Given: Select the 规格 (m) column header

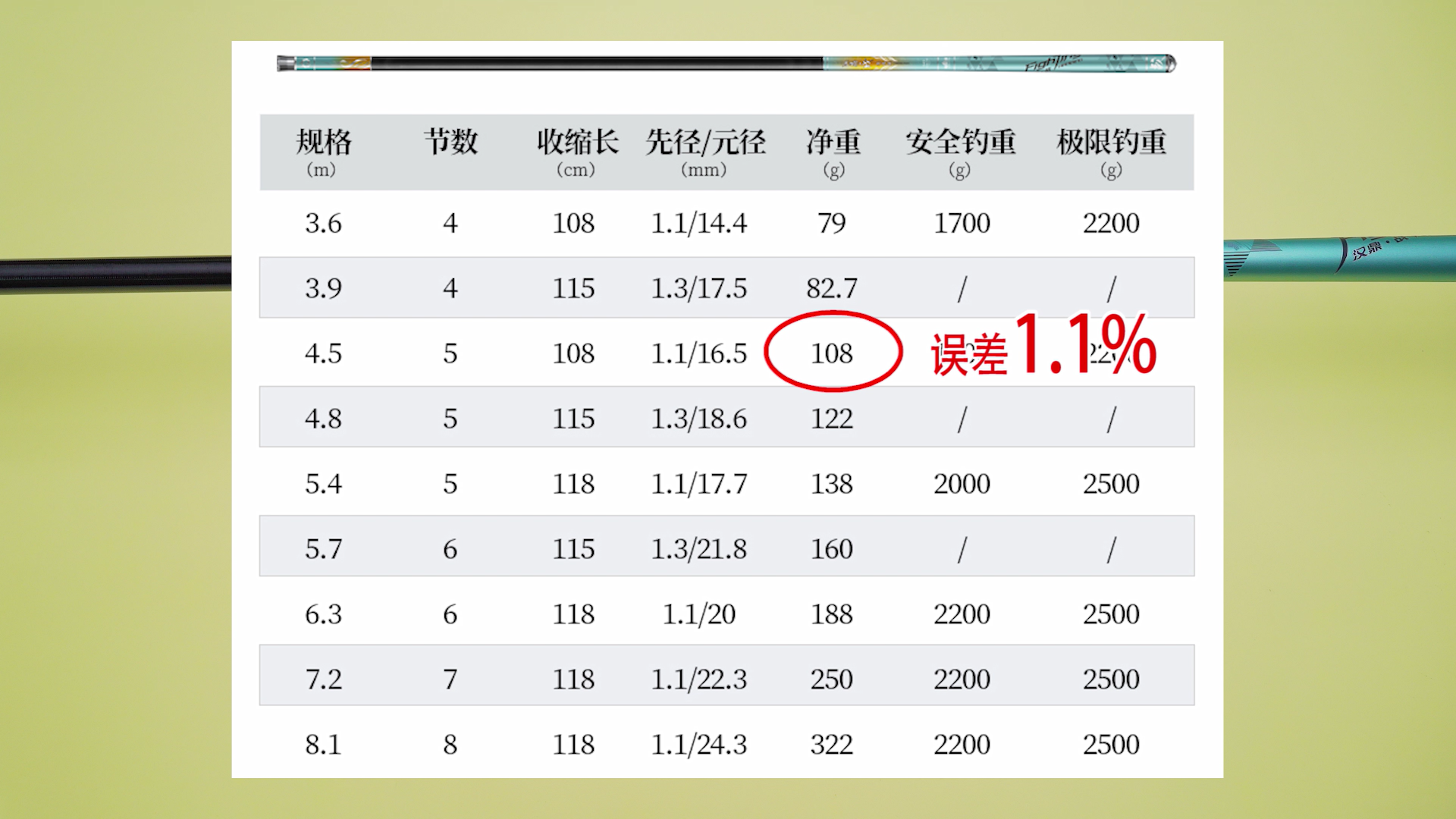Looking at the screenshot, I should (x=324, y=152).
